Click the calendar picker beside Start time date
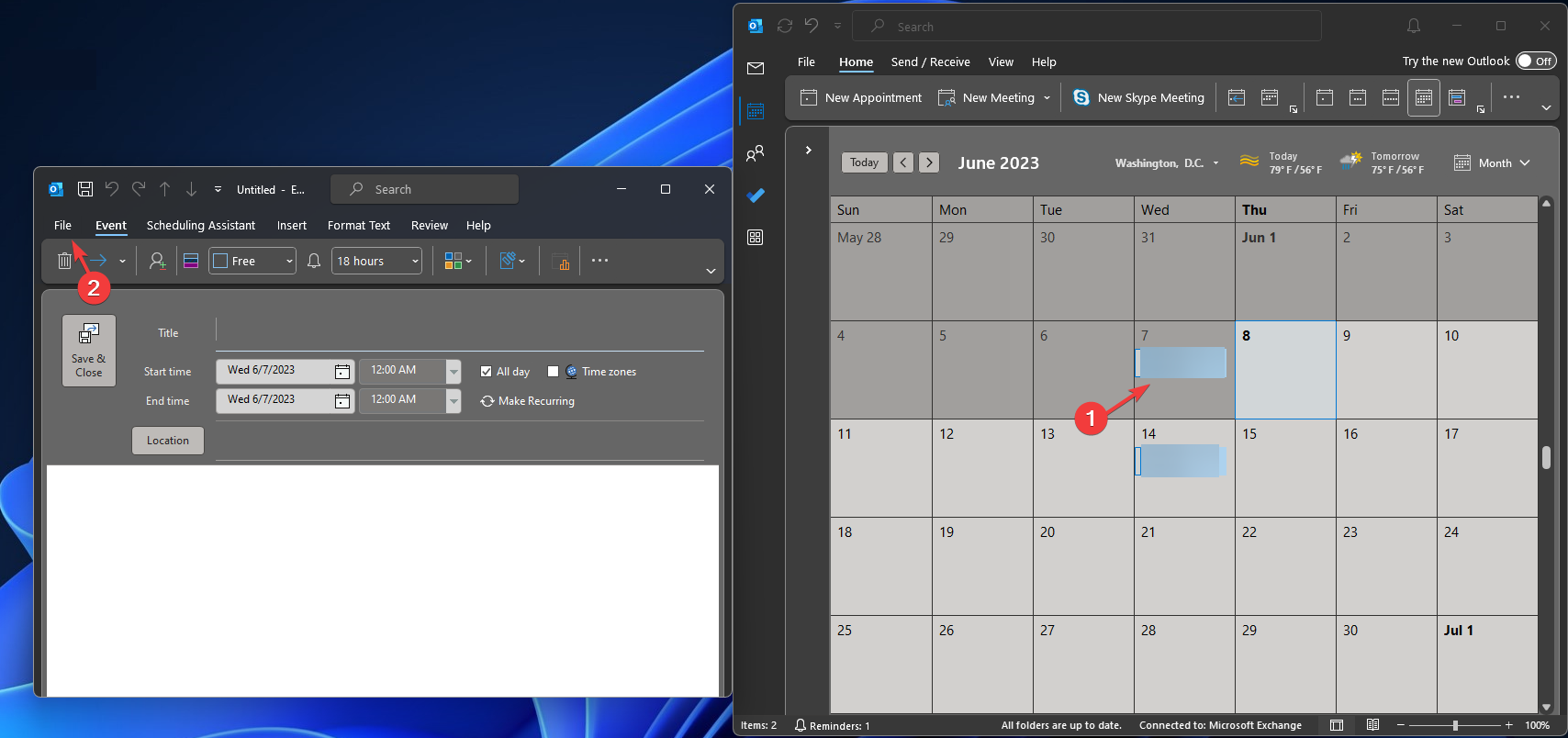 (x=342, y=371)
